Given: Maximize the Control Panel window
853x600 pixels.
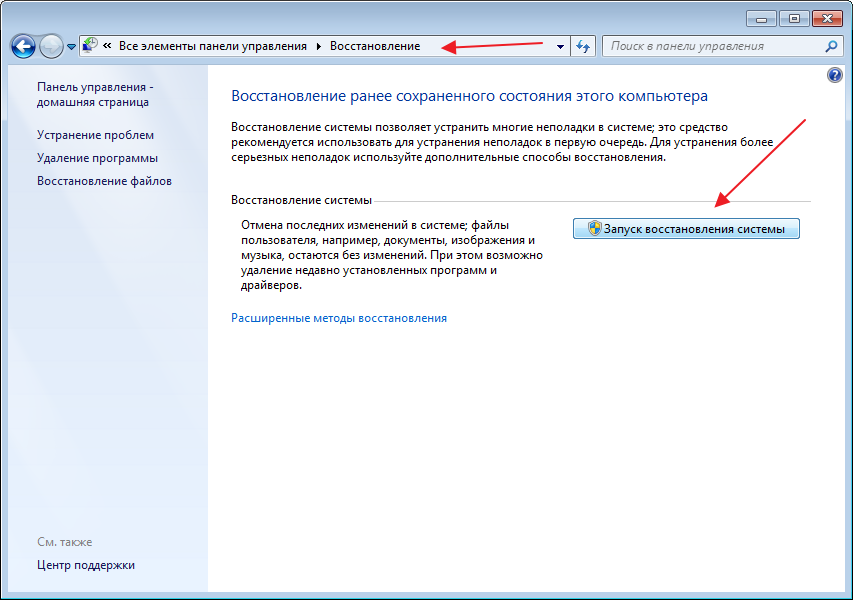Looking at the screenshot, I should [796, 18].
